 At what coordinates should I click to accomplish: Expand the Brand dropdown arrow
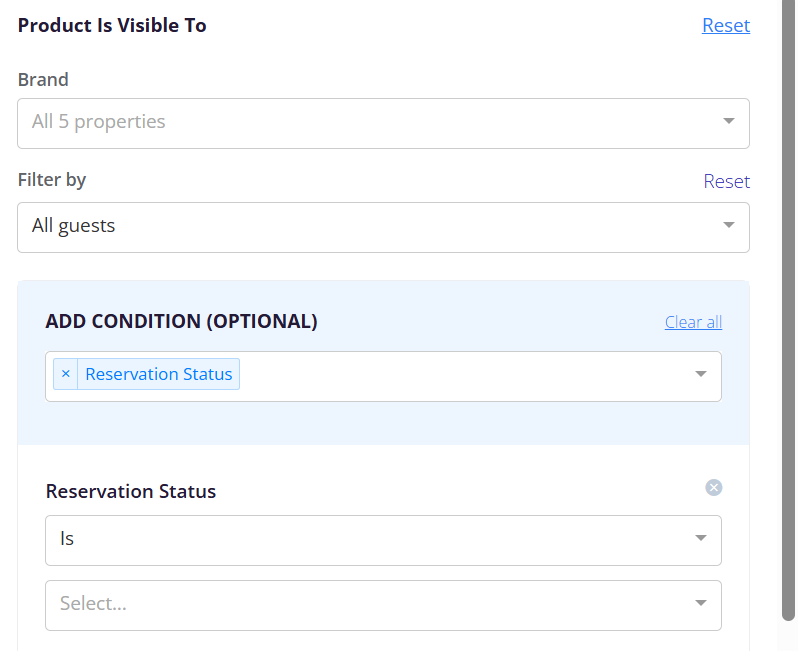[x=729, y=121]
